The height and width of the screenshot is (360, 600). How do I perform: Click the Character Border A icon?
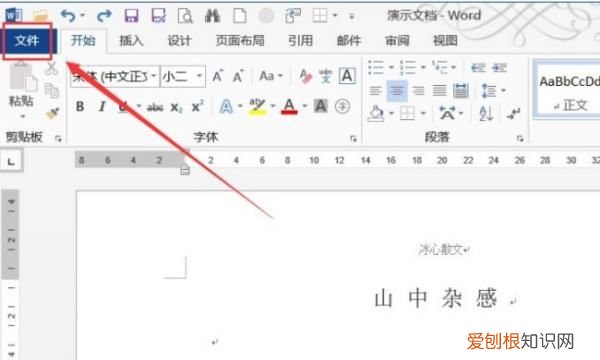(347, 76)
